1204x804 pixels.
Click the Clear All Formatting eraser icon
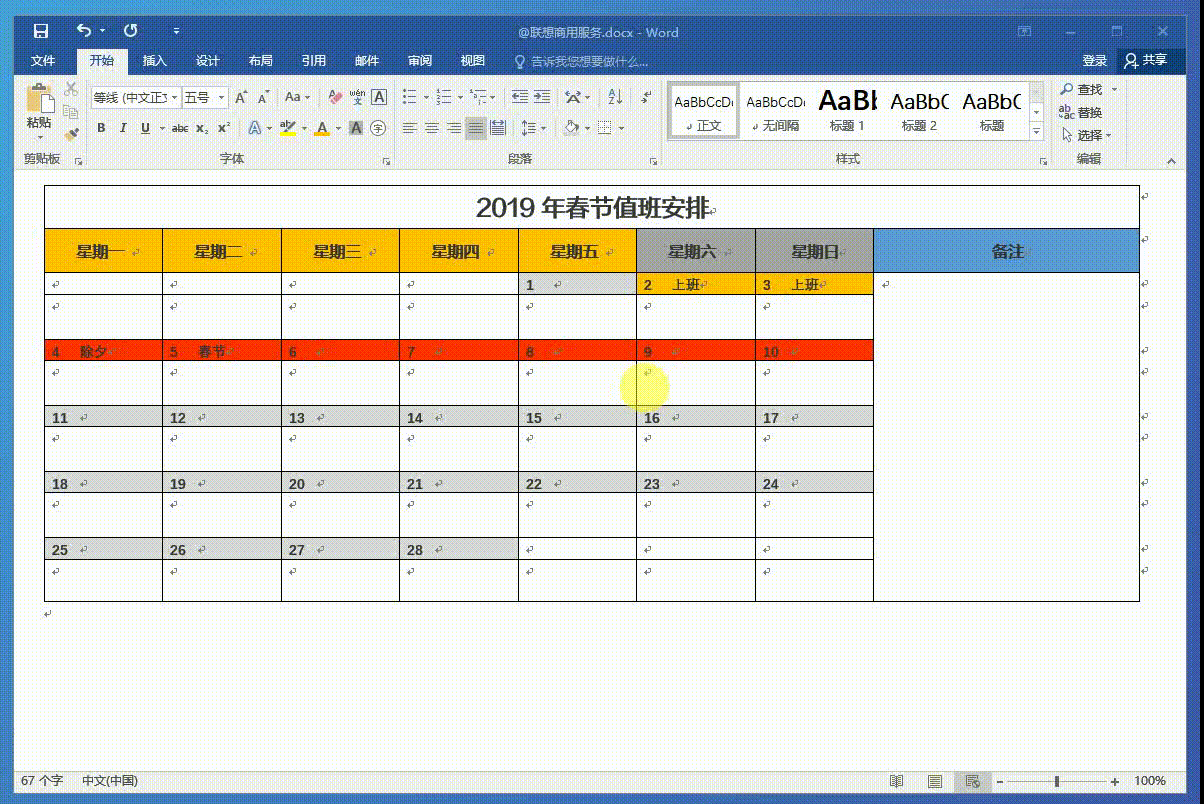click(335, 97)
